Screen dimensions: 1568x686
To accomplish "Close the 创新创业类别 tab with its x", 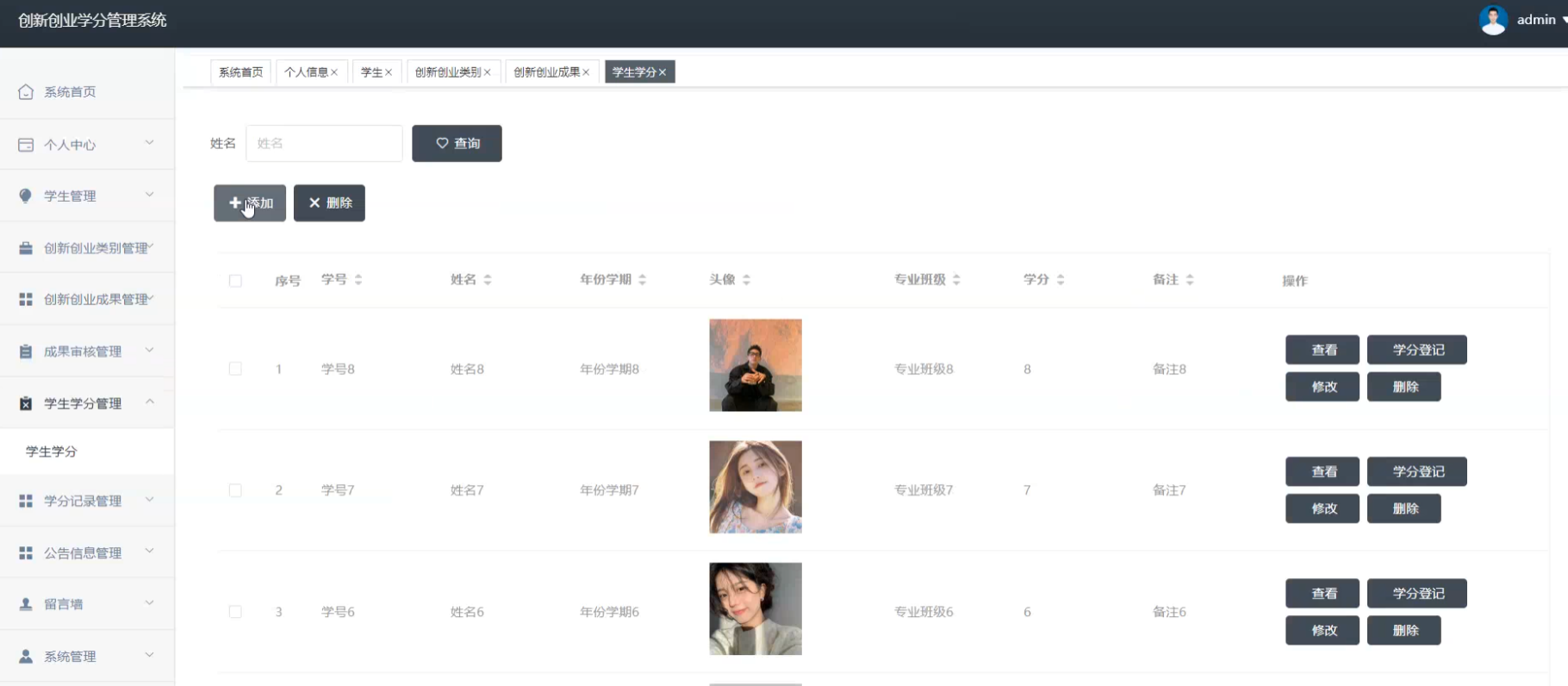I will pos(487,72).
